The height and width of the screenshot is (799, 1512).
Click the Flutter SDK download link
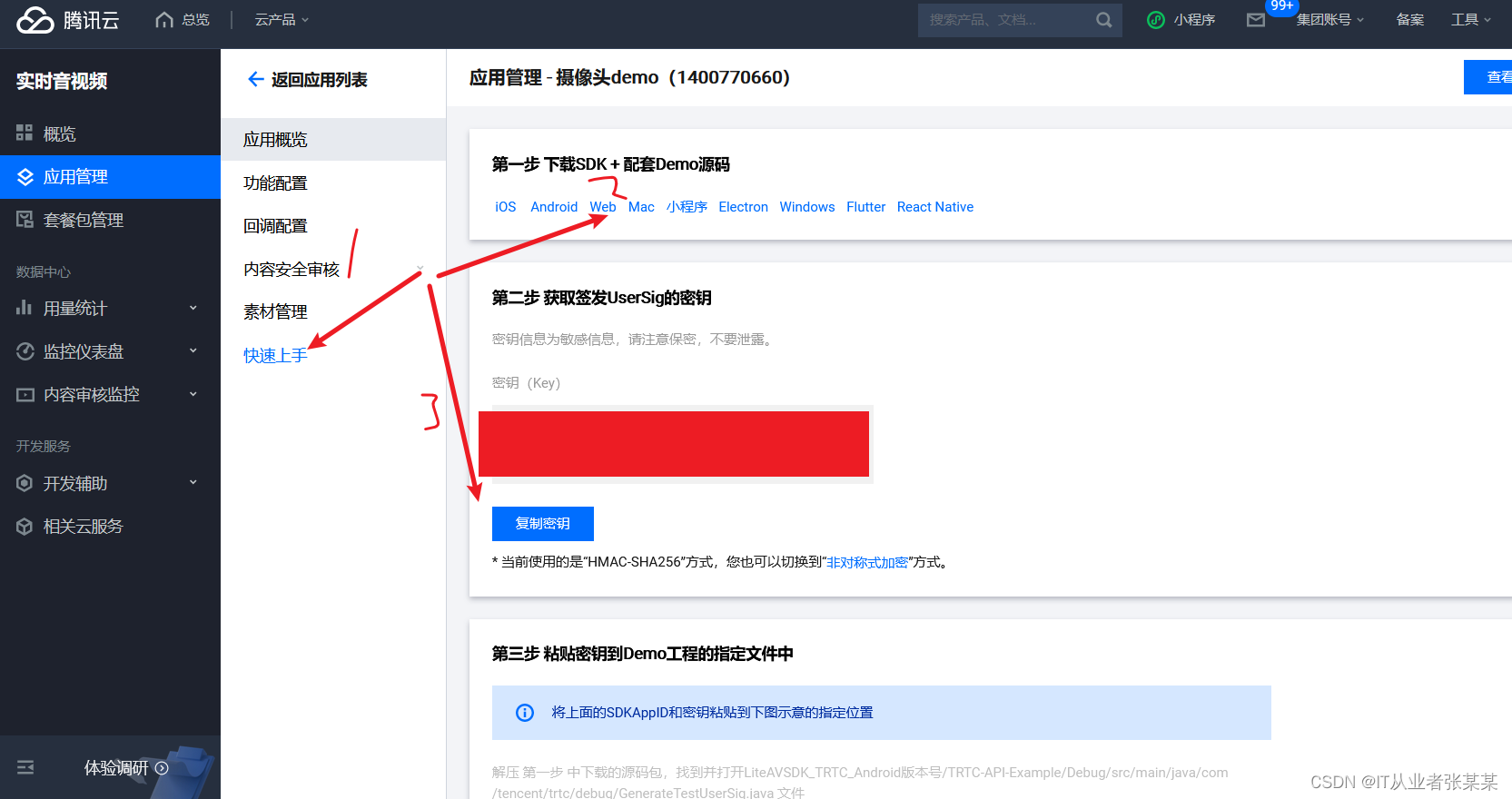pos(866,207)
